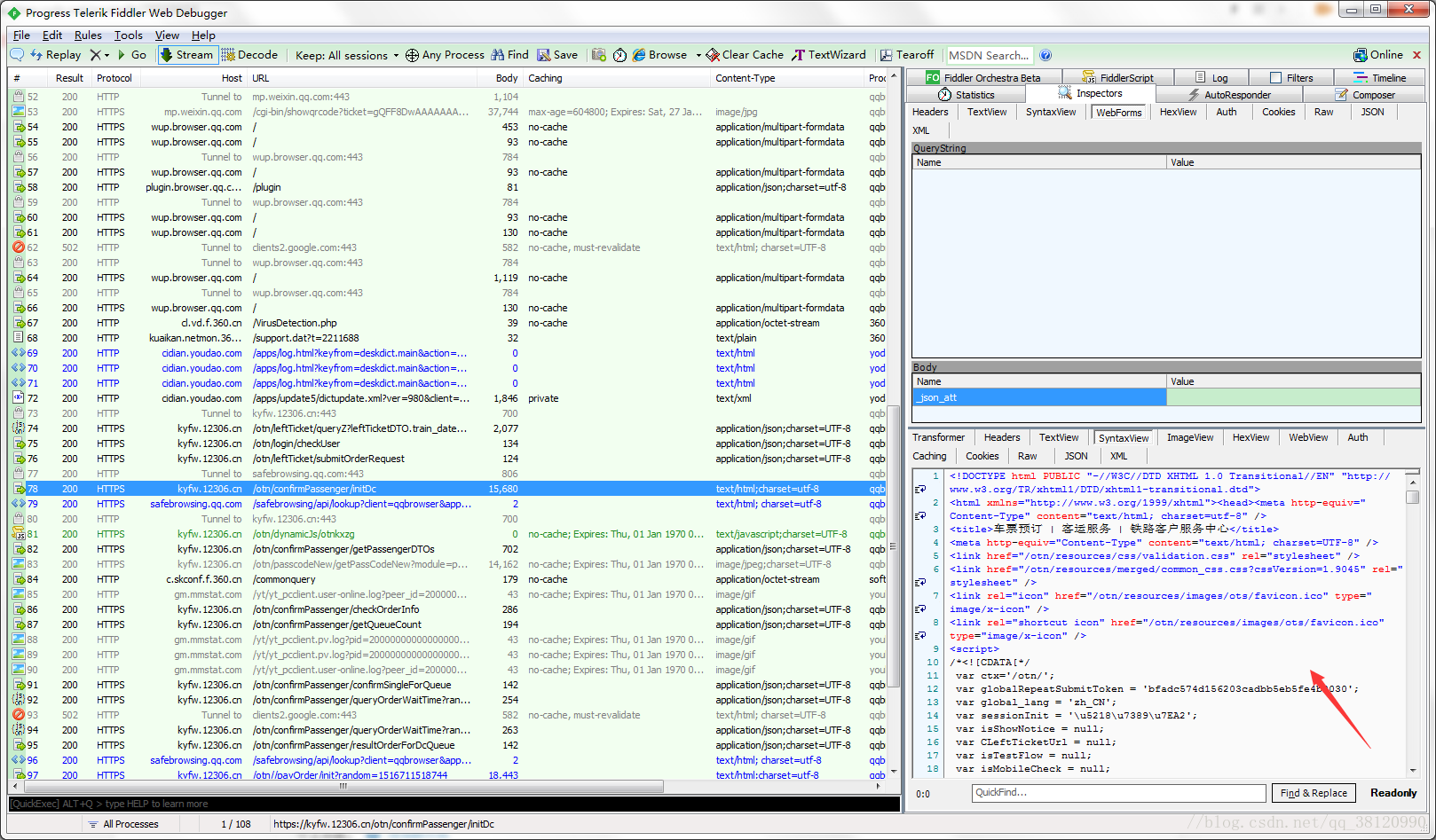Clear Cache using toolbar icon
The image size is (1436, 840).
(x=745, y=55)
